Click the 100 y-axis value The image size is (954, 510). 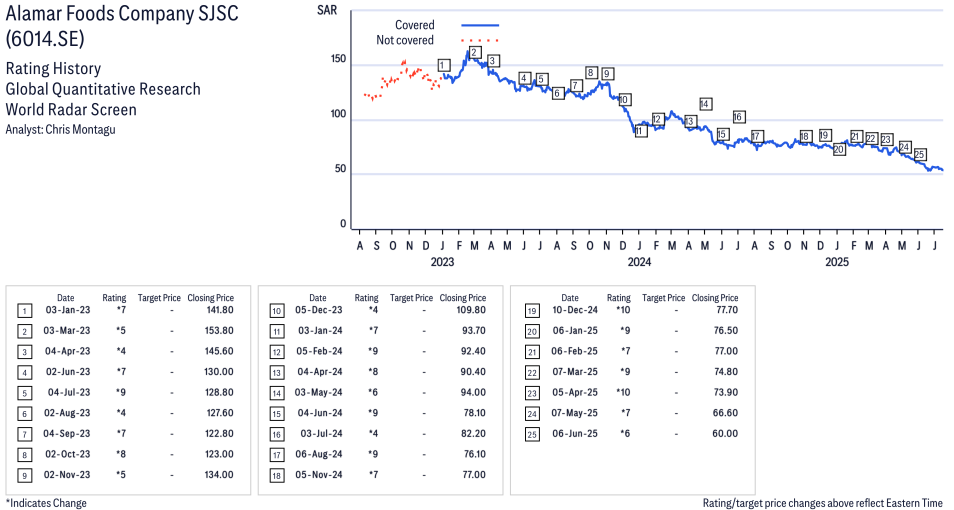tap(338, 114)
